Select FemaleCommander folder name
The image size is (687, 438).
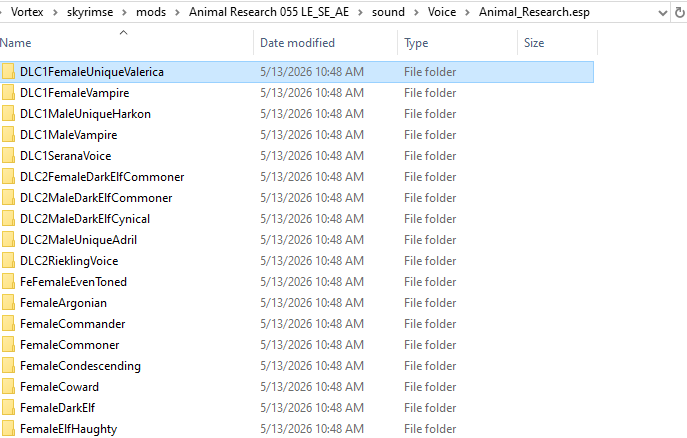point(73,324)
